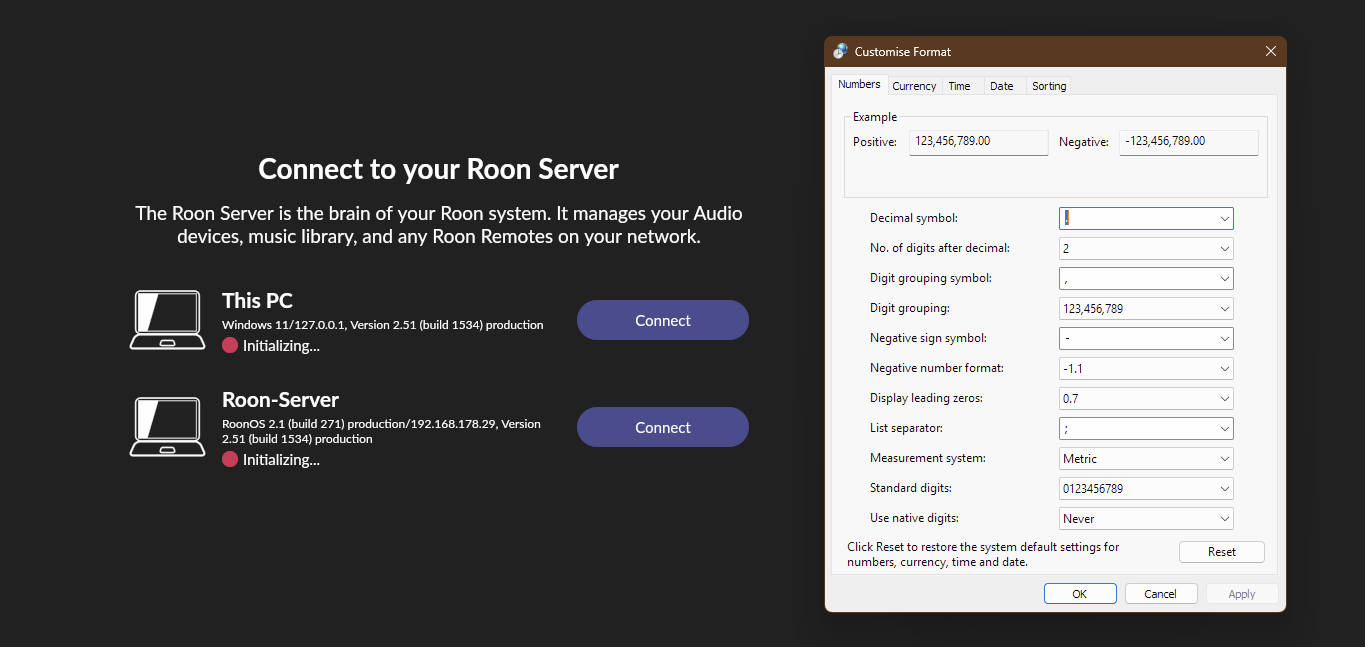Click the Positive example field
The height and width of the screenshot is (647, 1365).
(979, 142)
